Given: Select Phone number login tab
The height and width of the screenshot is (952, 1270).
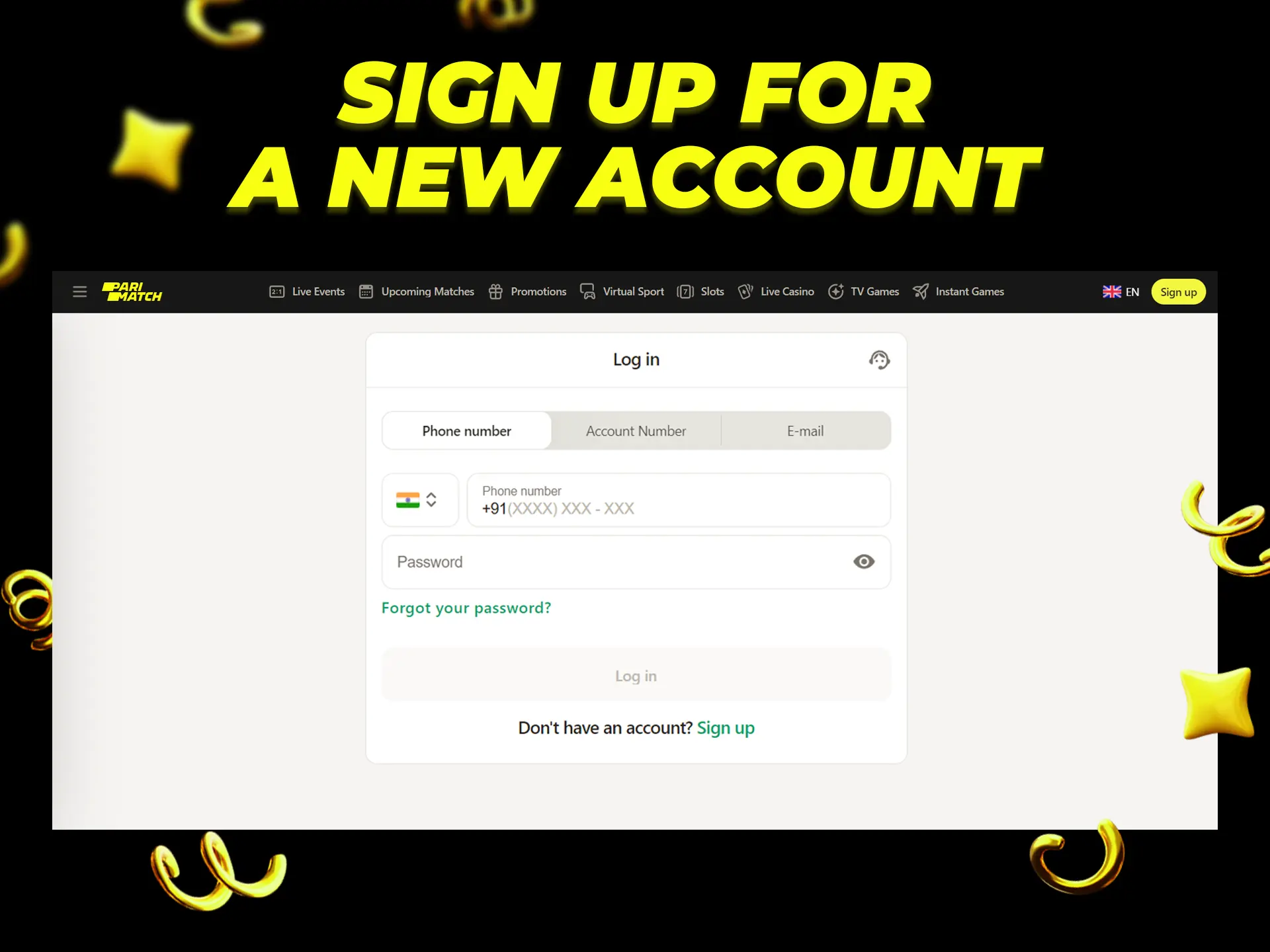Looking at the screenshot, I should (x=466, y=430).
